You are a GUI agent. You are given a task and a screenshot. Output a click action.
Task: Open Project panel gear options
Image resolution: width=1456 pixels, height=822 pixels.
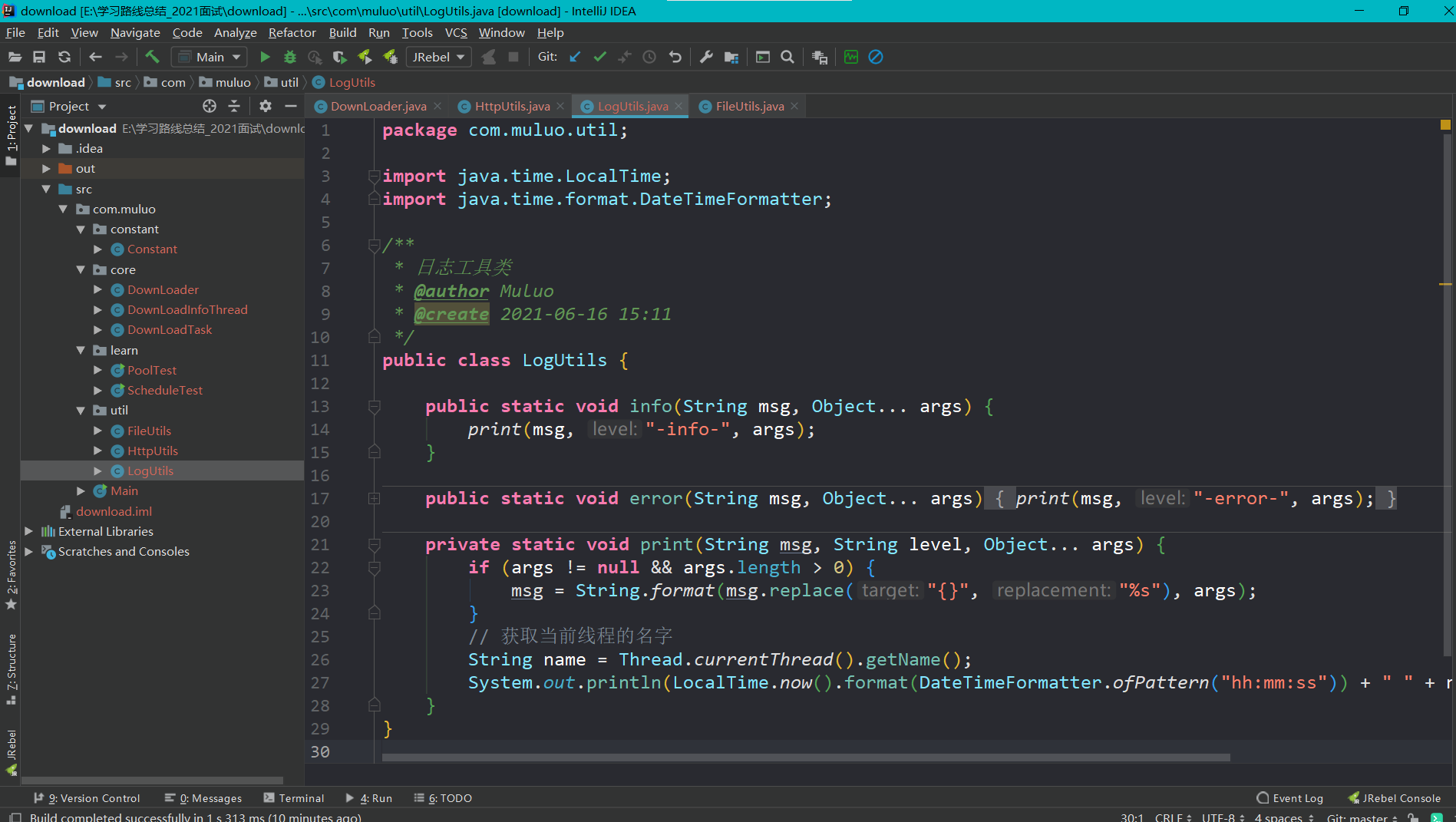266,106
